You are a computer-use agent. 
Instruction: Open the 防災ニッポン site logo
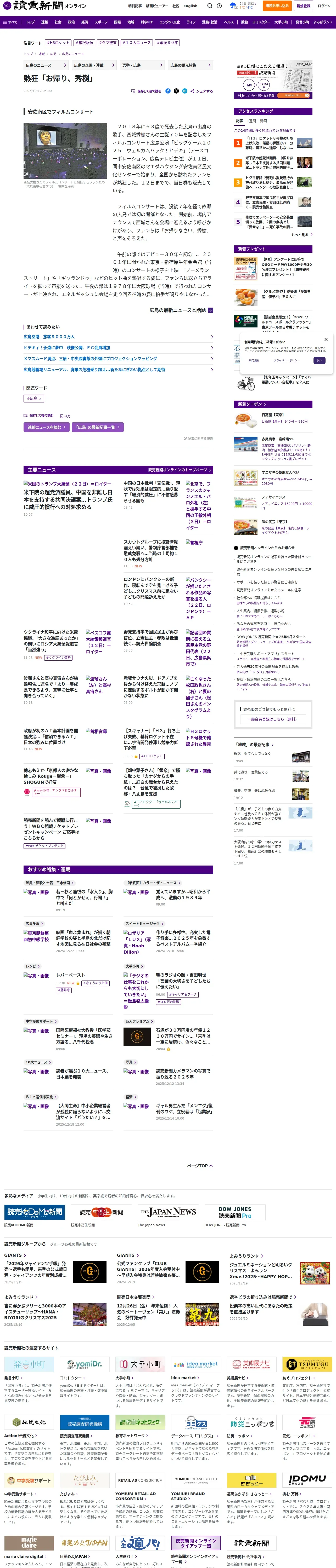pyautogui.click(x=251, y=1422)
